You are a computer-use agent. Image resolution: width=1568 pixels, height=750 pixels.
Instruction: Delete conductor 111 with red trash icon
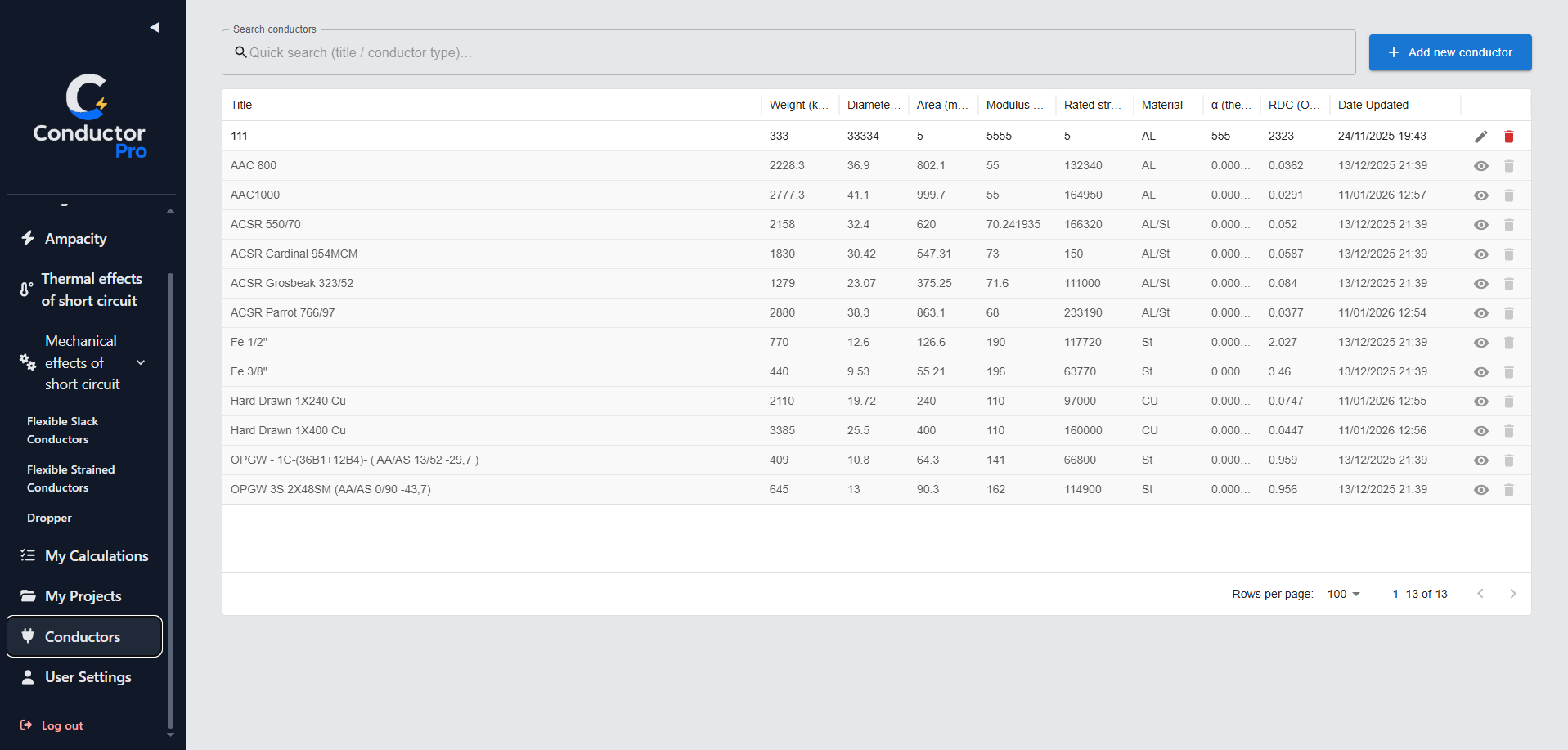click(x=1509, y=137)
